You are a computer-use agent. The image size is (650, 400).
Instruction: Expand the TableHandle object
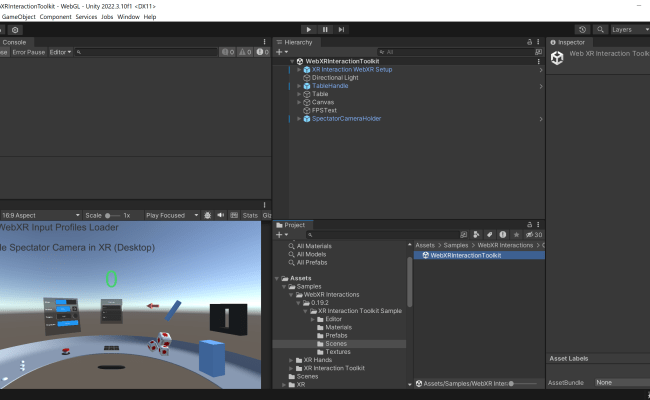(x=299, y=86)
